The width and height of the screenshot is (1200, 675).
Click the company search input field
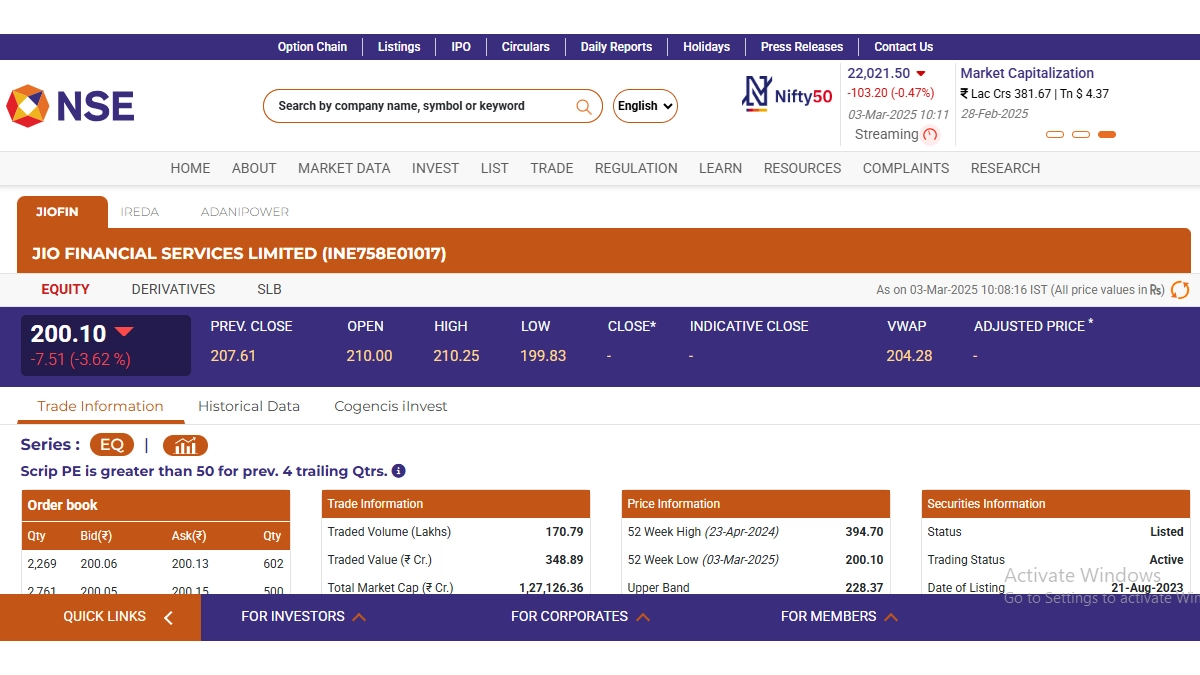(x=420, y=106)
